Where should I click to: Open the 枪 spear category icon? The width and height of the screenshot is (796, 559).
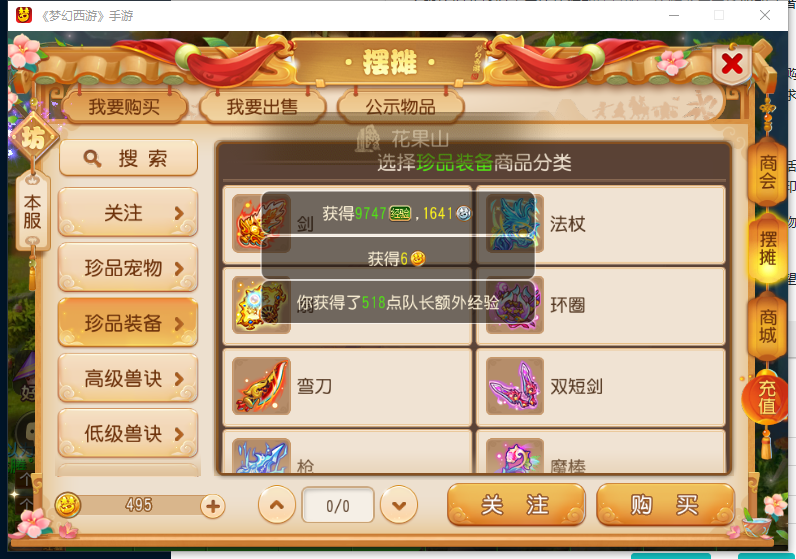(261, 456)
